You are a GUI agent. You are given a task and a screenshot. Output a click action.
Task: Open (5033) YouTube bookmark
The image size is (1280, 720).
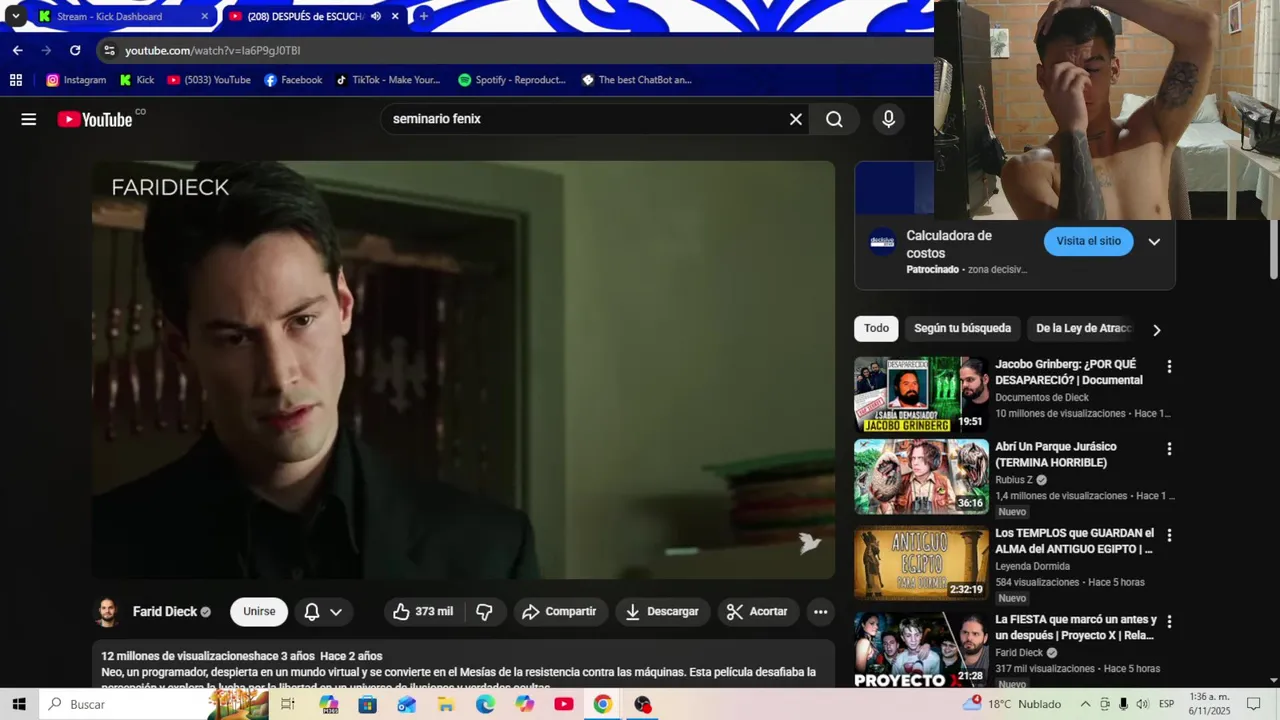click(x=209, y=80)
